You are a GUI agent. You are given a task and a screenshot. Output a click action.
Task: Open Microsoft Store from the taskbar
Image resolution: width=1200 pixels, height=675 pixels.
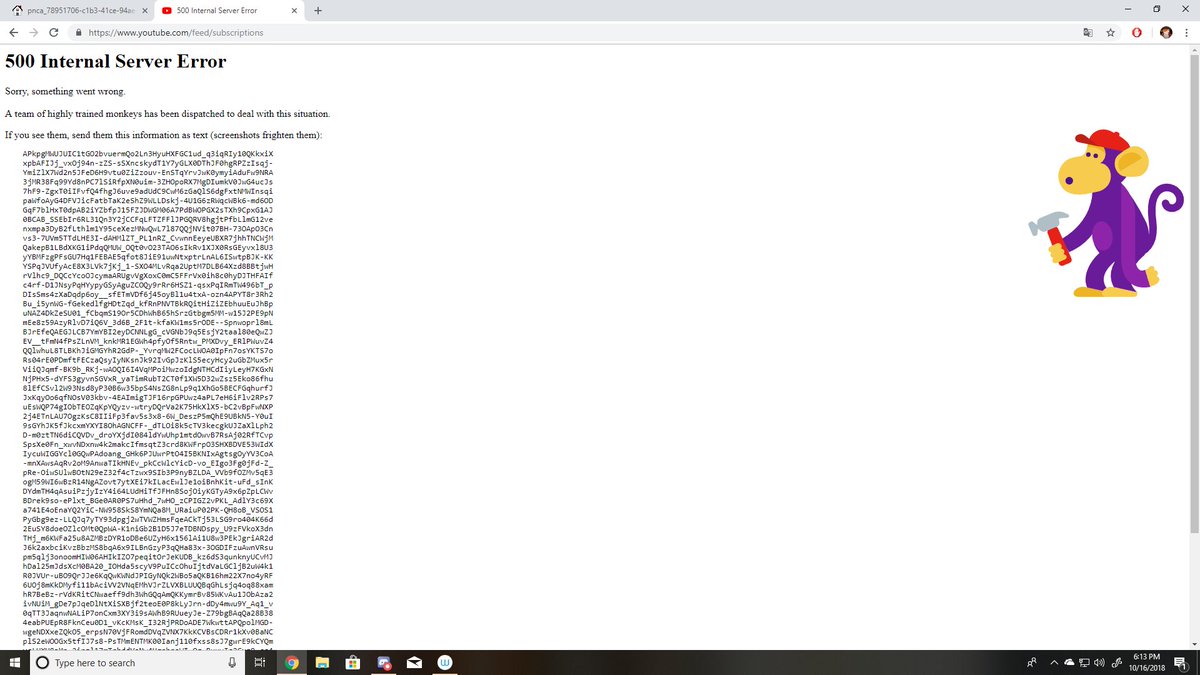[x=354, y=662]
